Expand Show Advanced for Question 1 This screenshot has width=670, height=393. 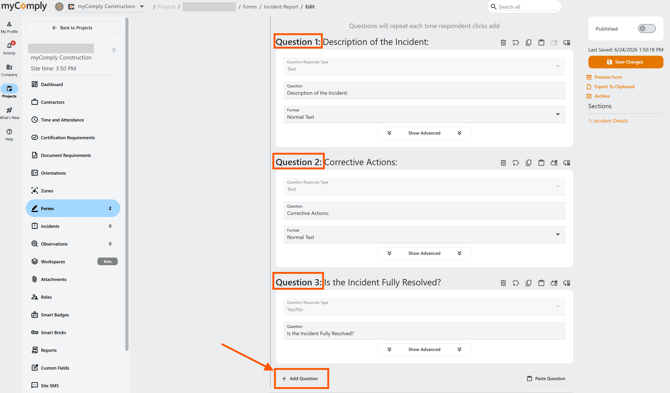(424, 133)
